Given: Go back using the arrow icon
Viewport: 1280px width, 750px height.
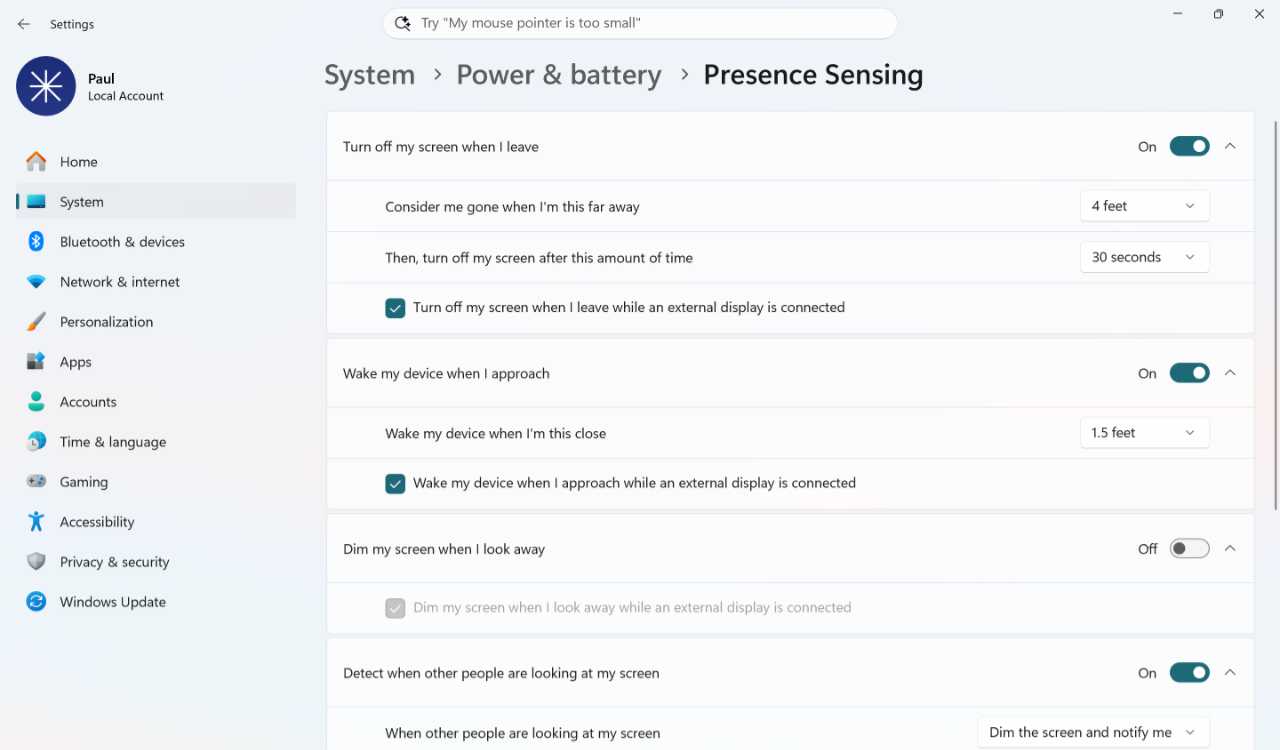Looking at the screenshot, I should click(x=24, y=24).
